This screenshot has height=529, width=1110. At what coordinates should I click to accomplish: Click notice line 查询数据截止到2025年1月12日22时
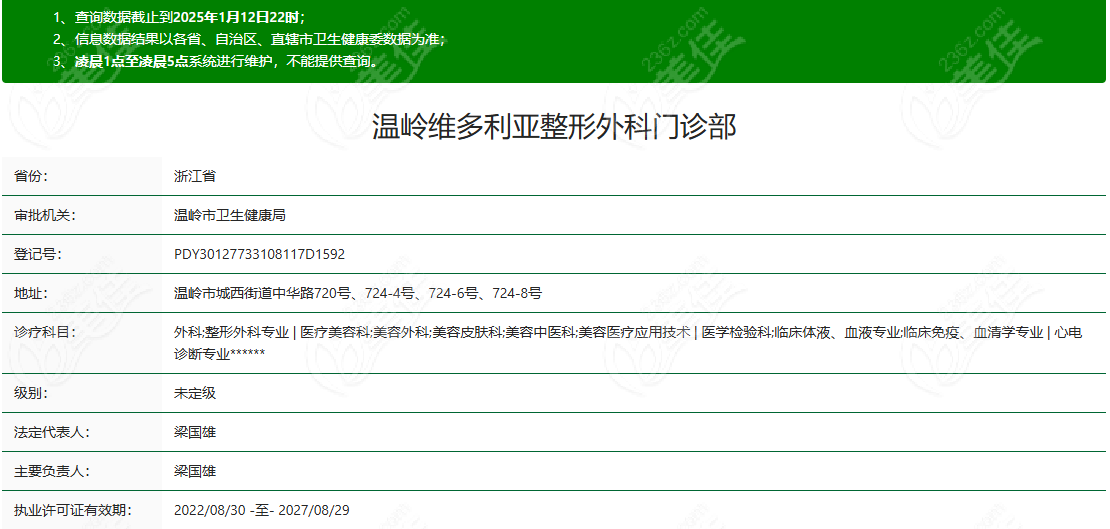pyautogui.click(x=189, y=18)
